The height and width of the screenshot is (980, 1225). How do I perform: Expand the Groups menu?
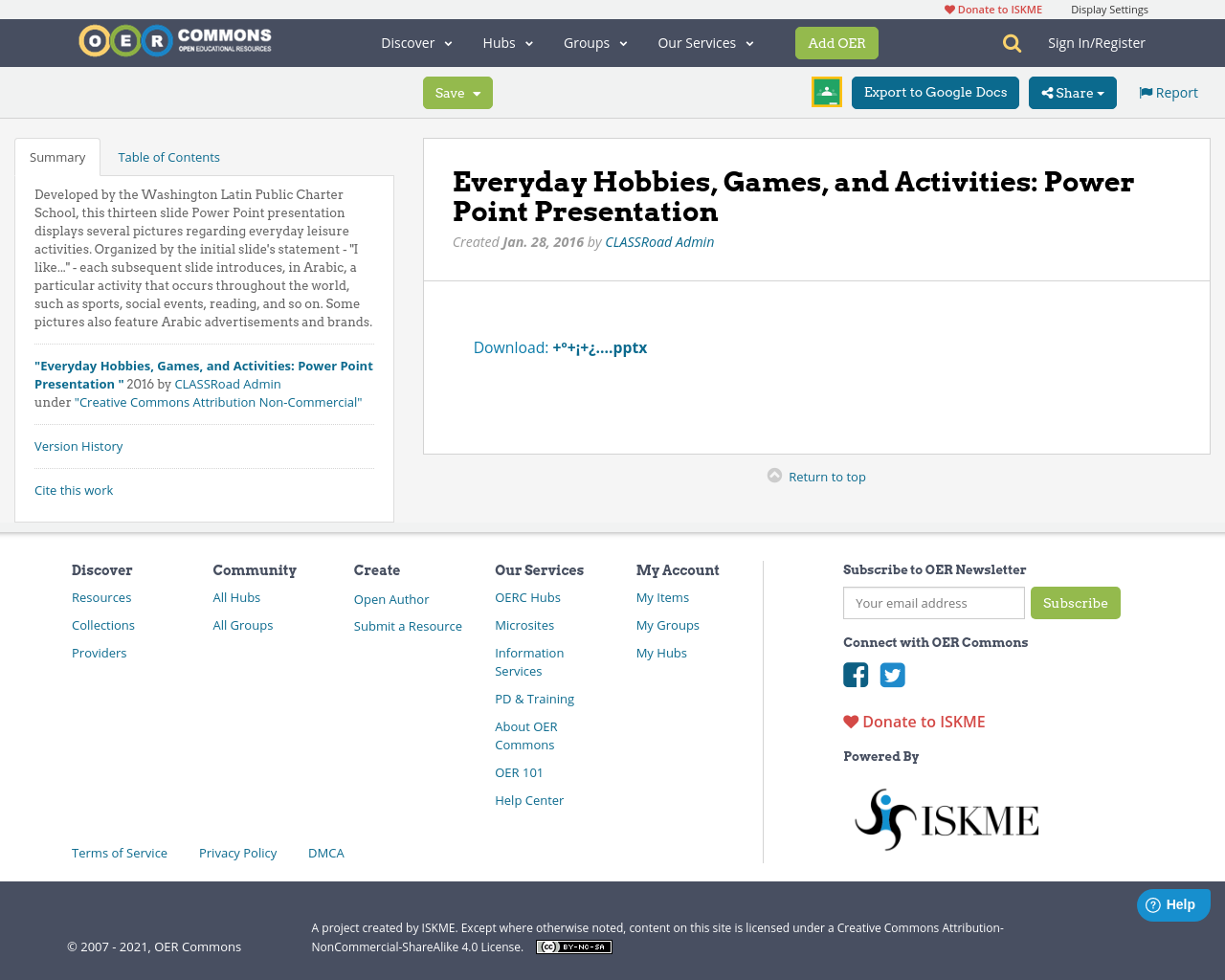(x=595, y=43)
